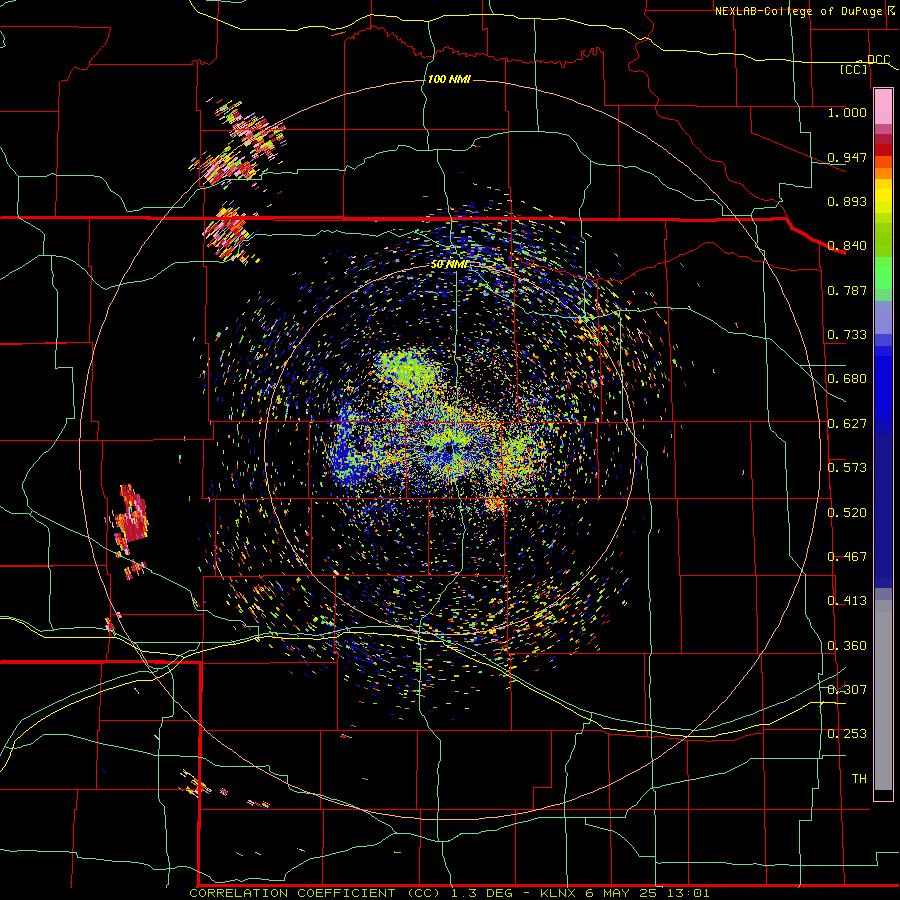The width and height of the screenshot is (900, 900).
Task: Select the 0.307 value on the color scale
Action: (847, 689)
